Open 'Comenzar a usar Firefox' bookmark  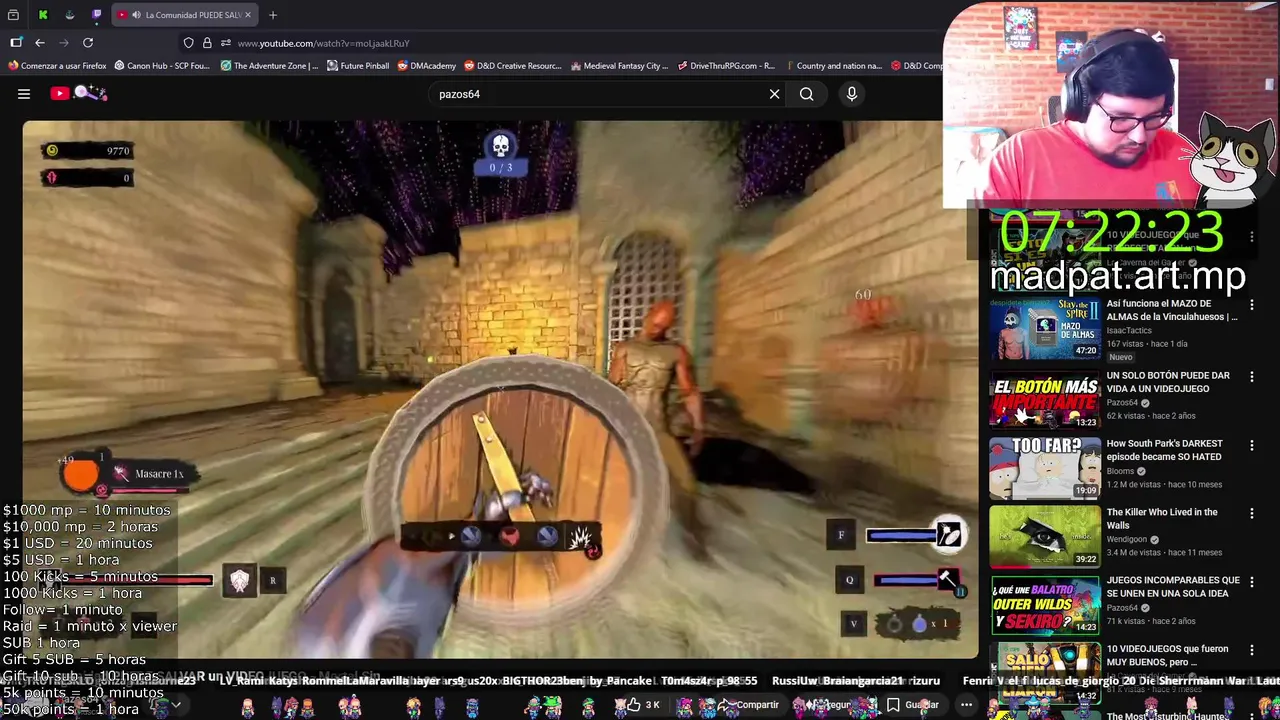58,66
